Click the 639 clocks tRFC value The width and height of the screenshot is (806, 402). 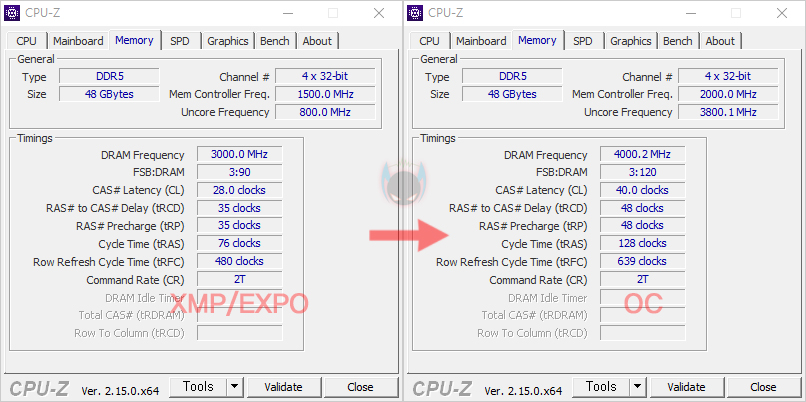pos(643,261)
